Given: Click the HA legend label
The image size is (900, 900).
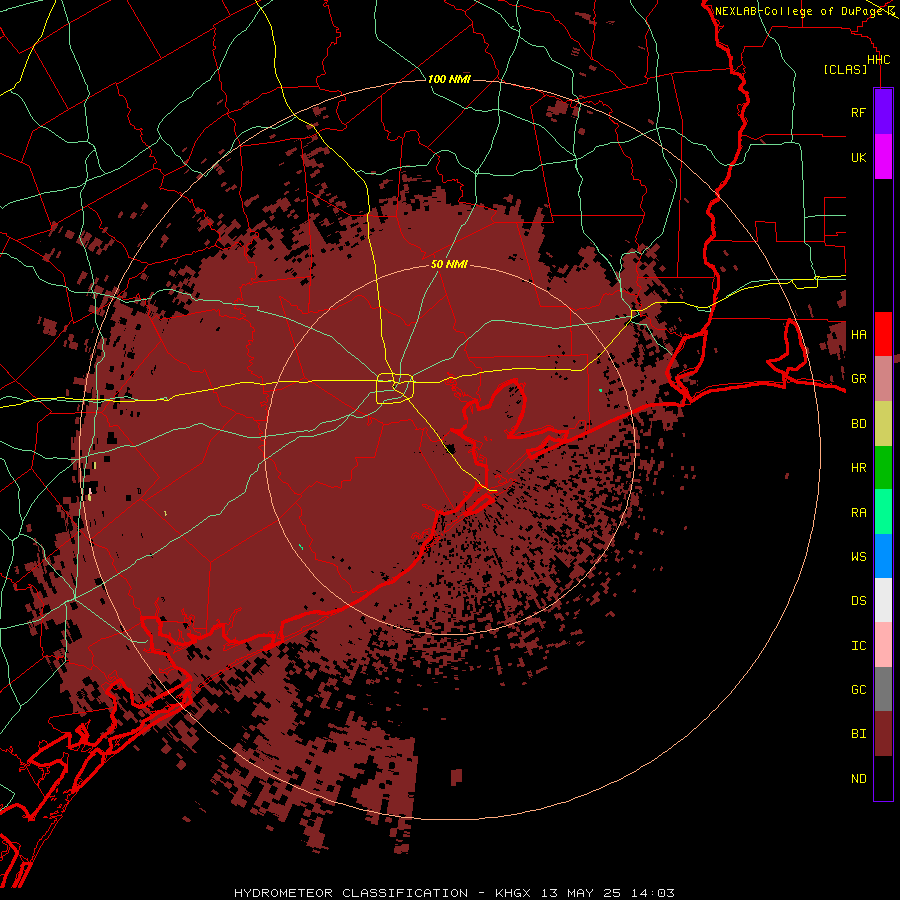Looking at the screenshot, I should (x=858, y=334).
